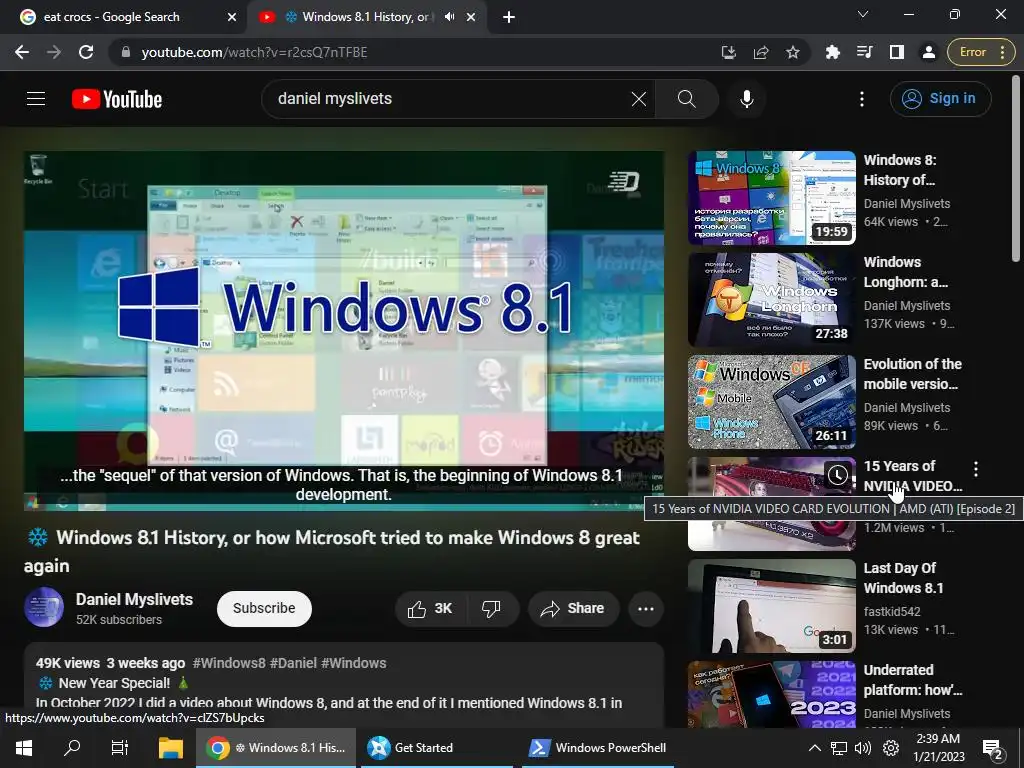This screenshot has height=768, width=1024.
Task: Open action menu for 15 Years of NVIDIA
Action: click(976, 469)
